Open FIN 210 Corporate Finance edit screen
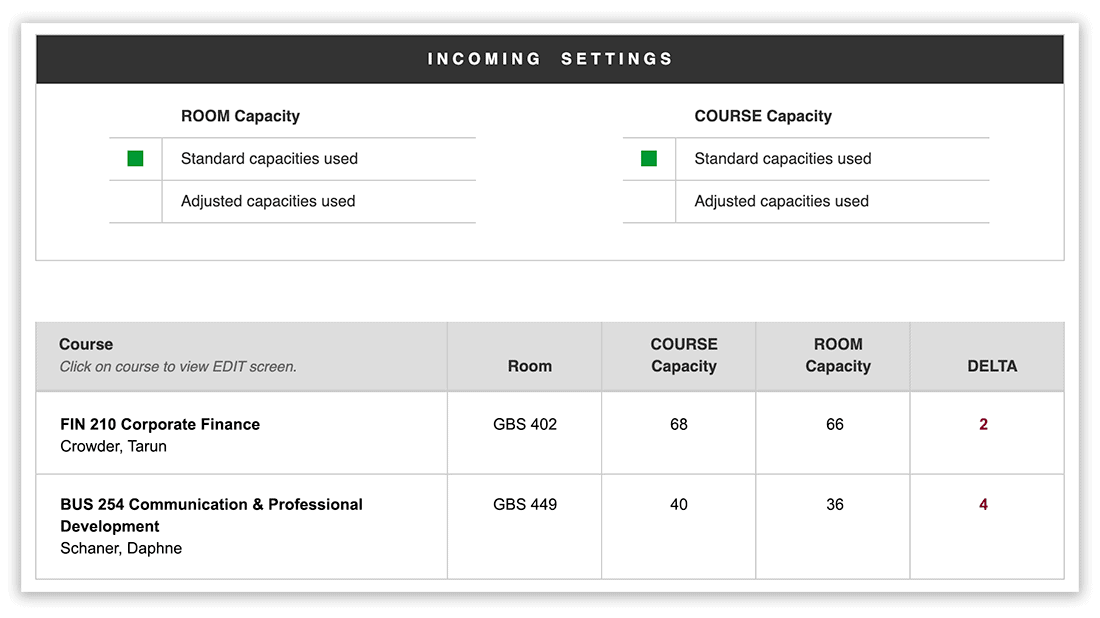 coord(159,424)
